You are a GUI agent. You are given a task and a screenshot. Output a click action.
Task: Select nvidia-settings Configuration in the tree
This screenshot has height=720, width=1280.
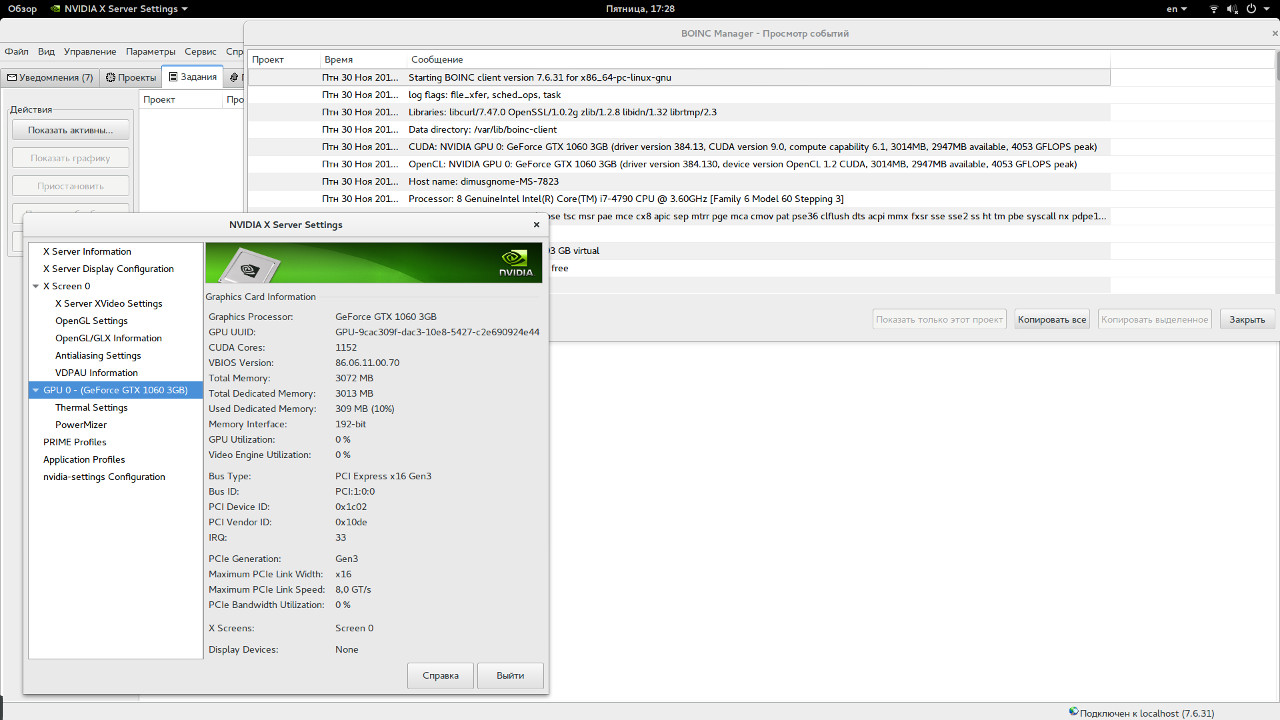104,477
